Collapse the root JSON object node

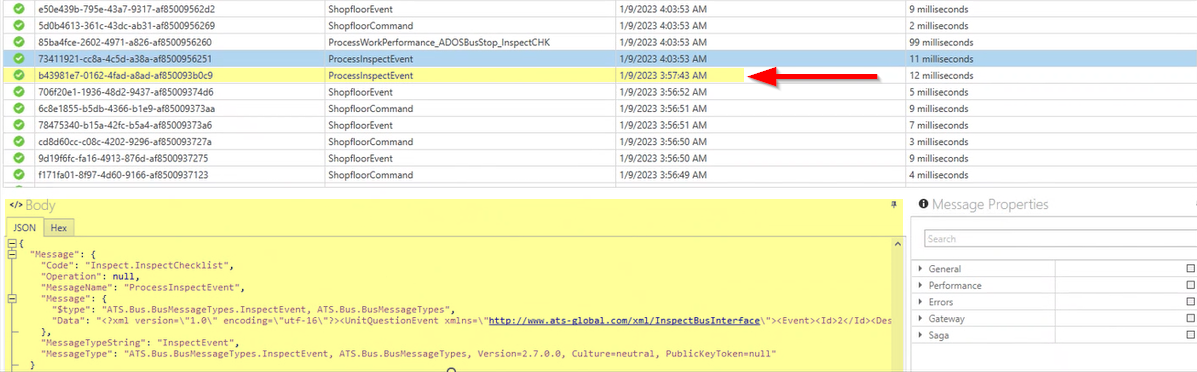tap(11, 244)
